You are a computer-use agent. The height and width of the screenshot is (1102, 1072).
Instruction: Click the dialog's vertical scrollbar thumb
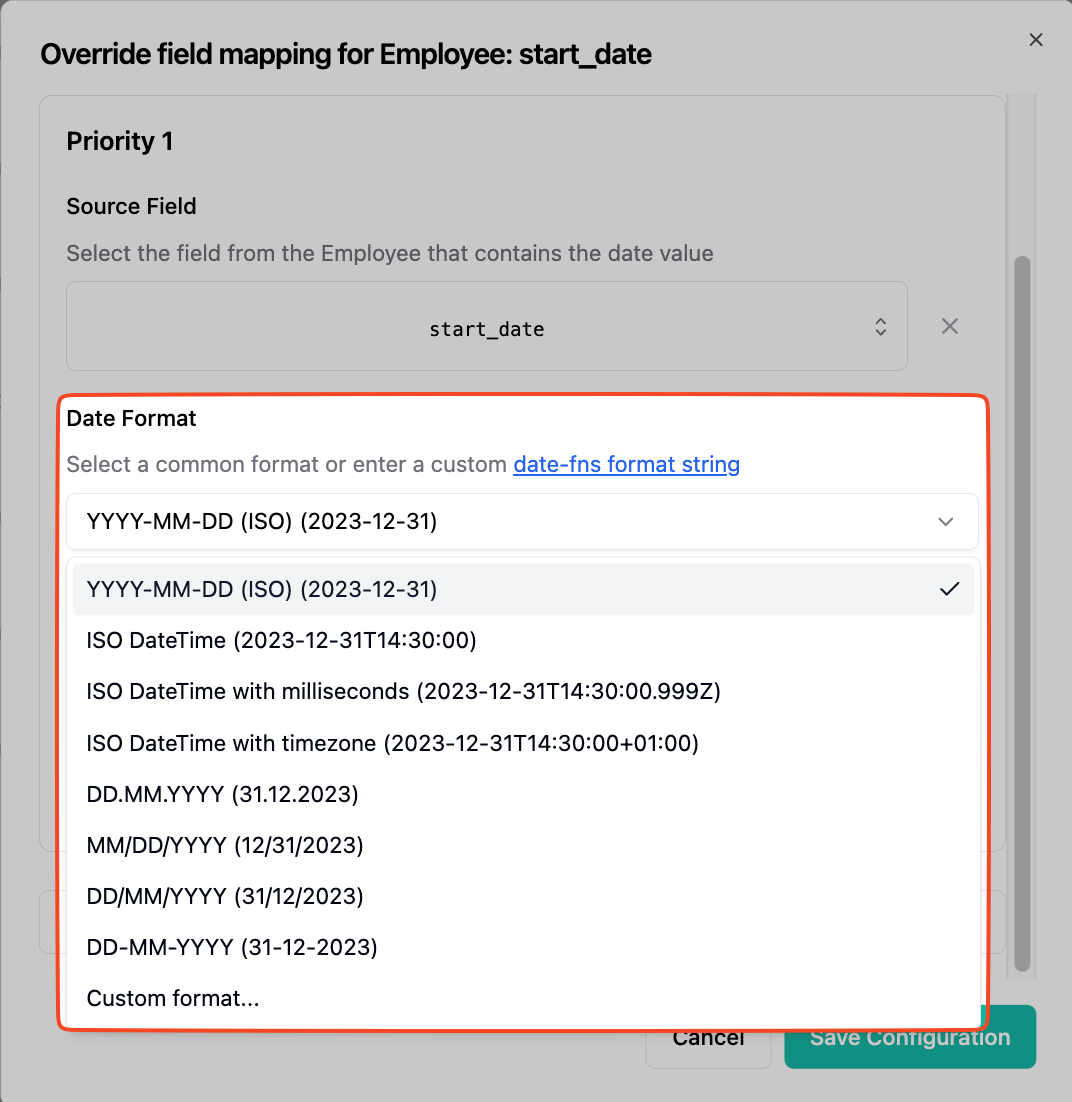tap(1022, 614)
